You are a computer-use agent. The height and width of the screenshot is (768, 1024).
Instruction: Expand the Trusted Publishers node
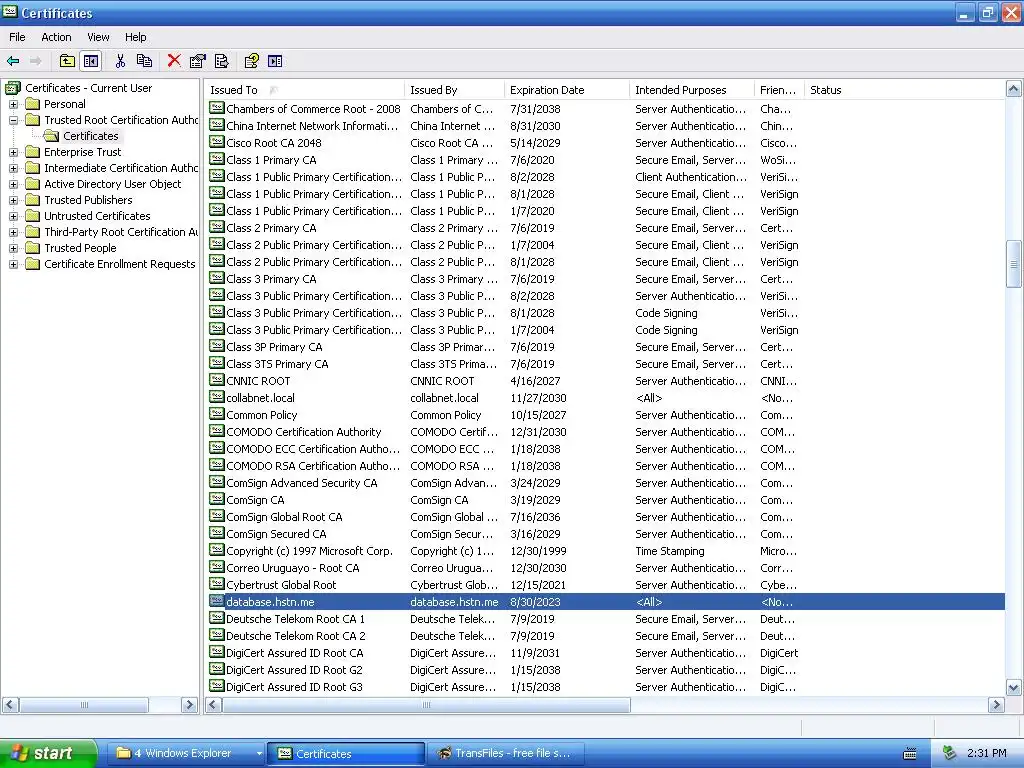point(13,200)
